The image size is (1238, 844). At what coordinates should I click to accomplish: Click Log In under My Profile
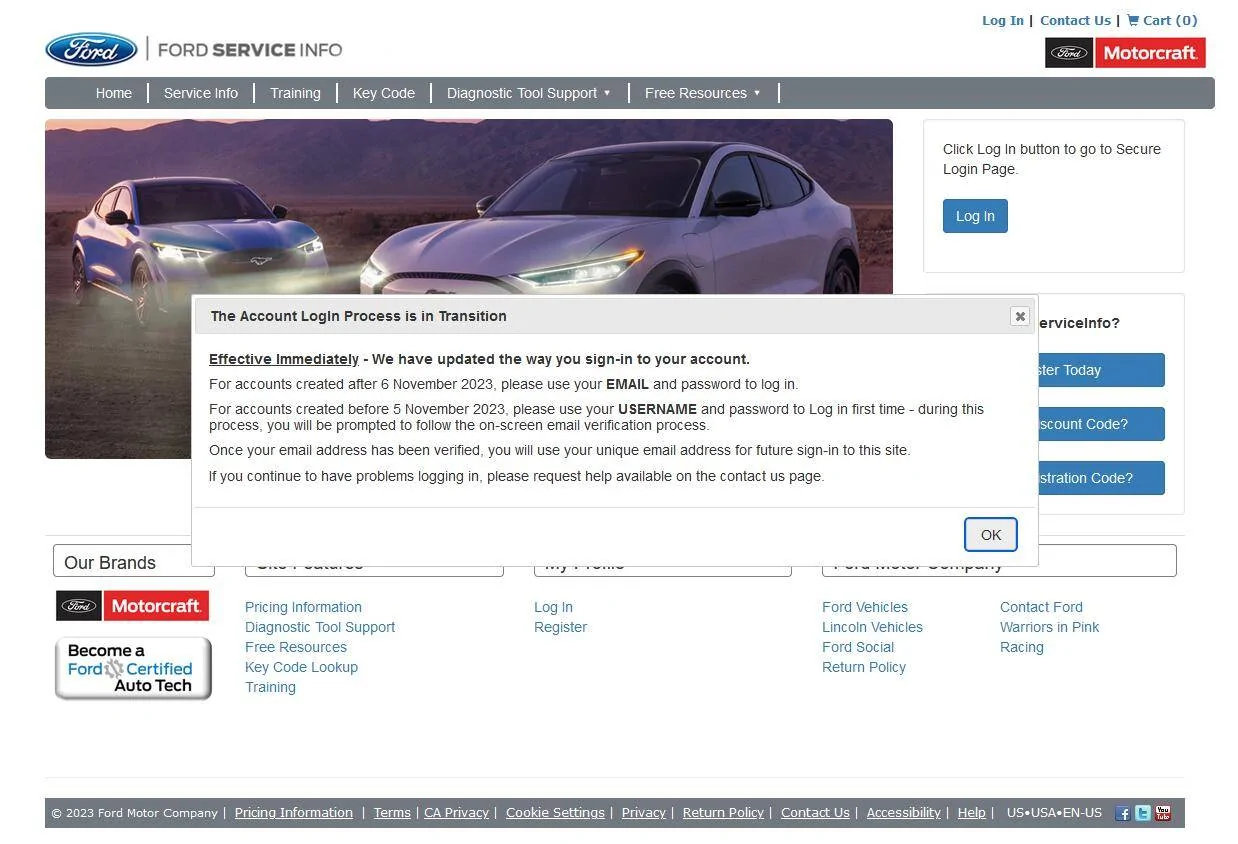tap(553, 607)
